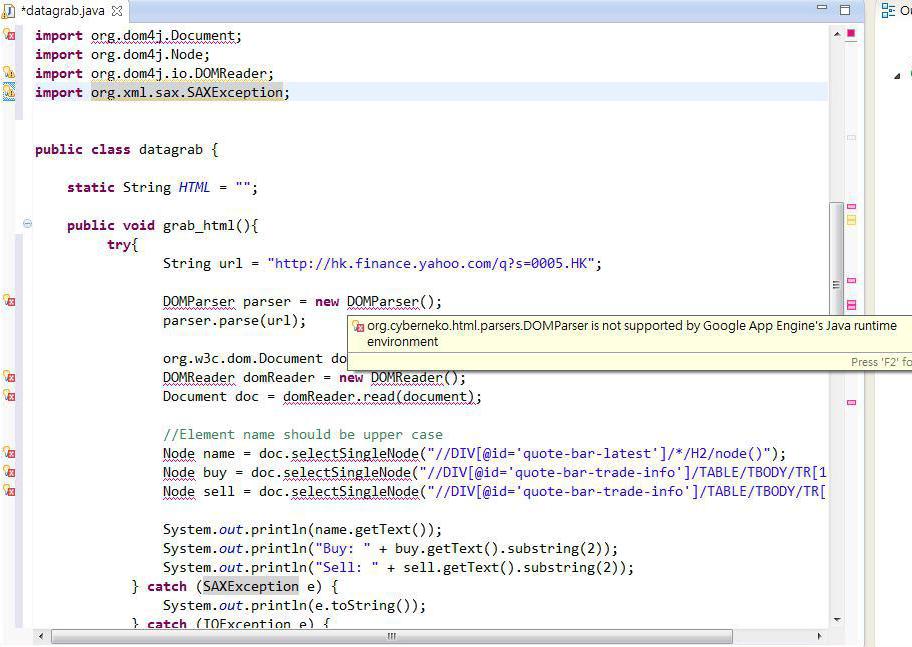Click error marker beside Node buy line
912x647 pixels.
tap(9, 472)
